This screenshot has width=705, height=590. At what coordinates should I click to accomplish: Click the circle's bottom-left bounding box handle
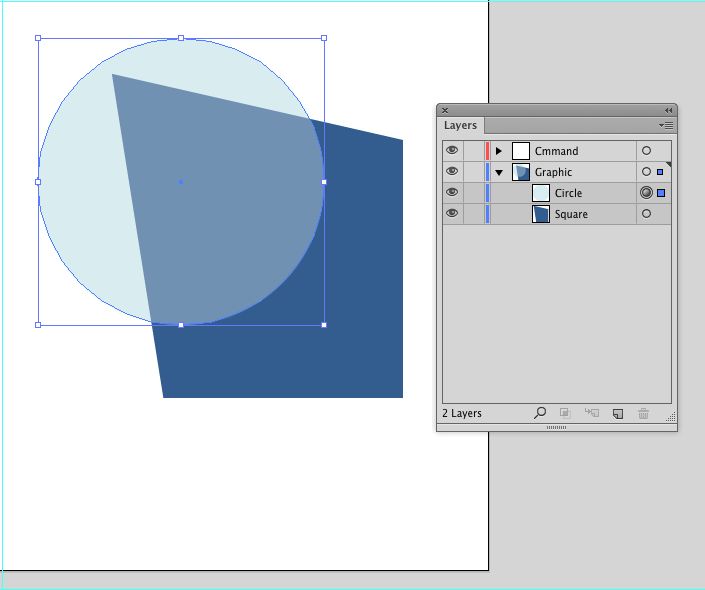pyautogui.click(x=38, y=325)
